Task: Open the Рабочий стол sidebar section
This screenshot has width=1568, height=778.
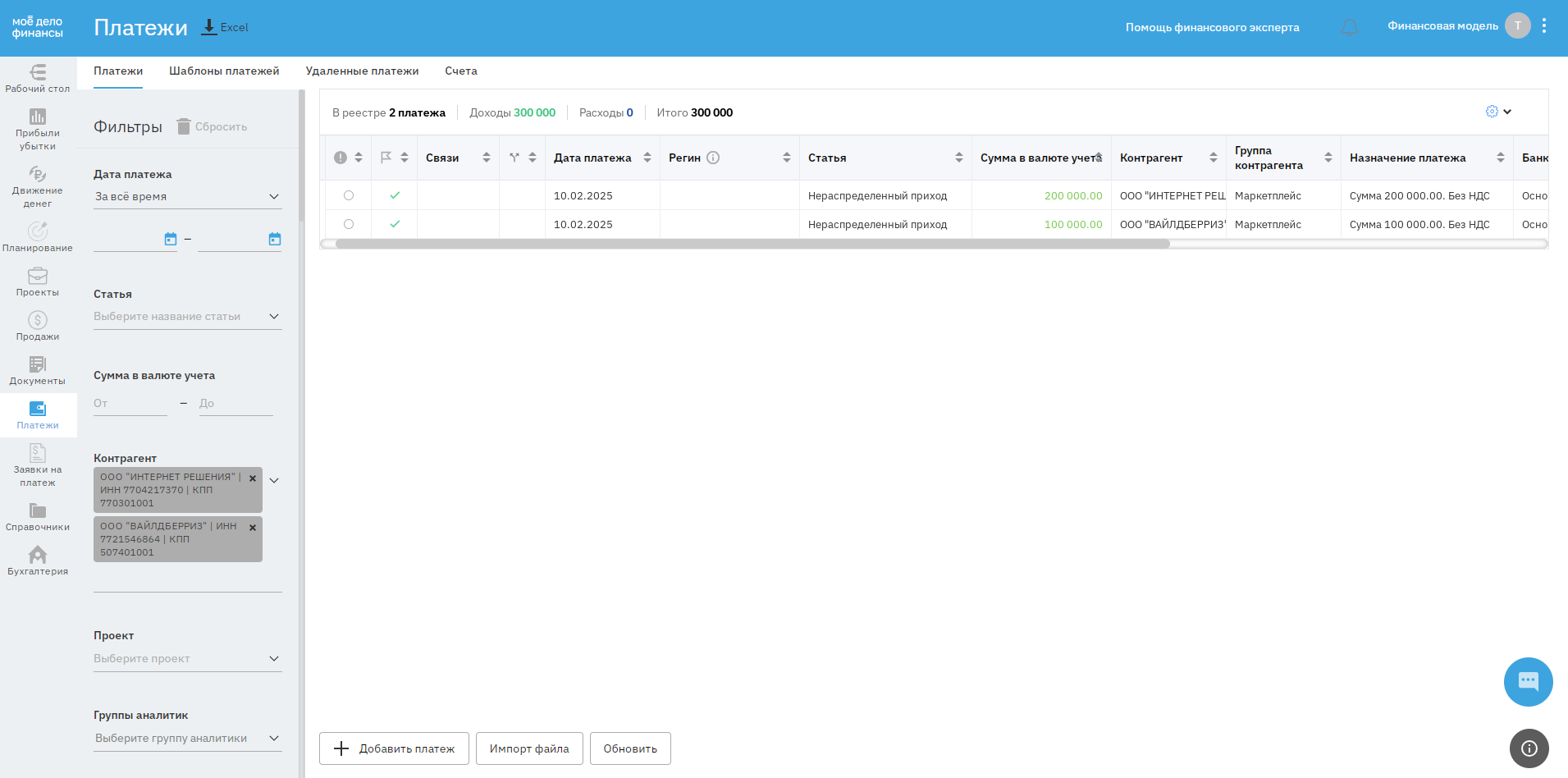Action: [x=38, y=79]
